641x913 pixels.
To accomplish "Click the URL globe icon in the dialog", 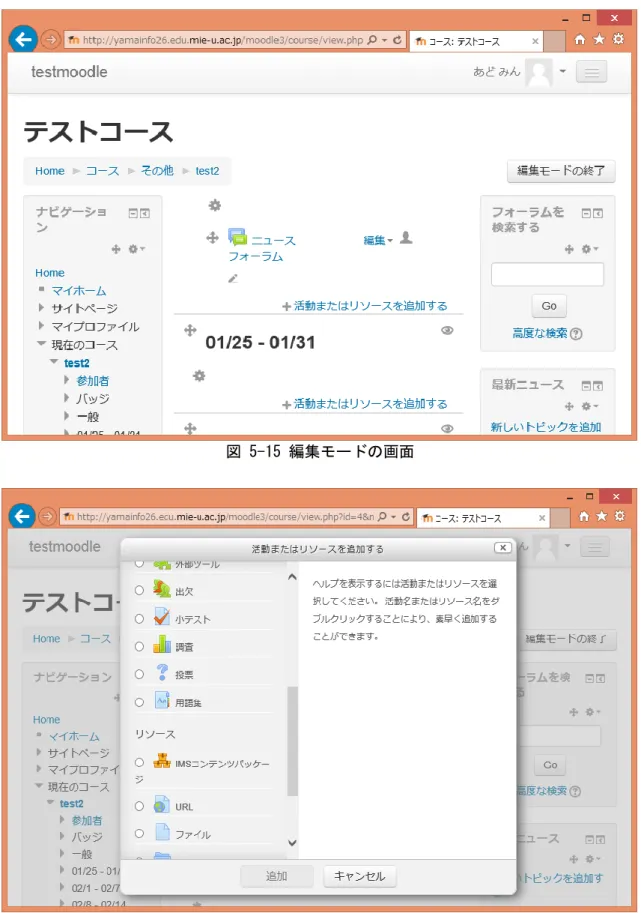I will tap(162, 805).
